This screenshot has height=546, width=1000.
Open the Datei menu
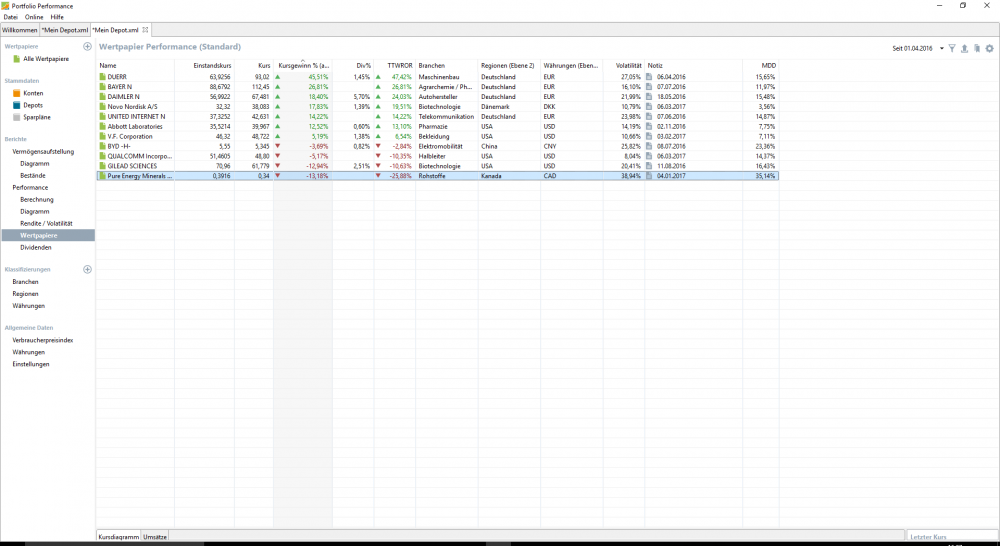(11, 17)
